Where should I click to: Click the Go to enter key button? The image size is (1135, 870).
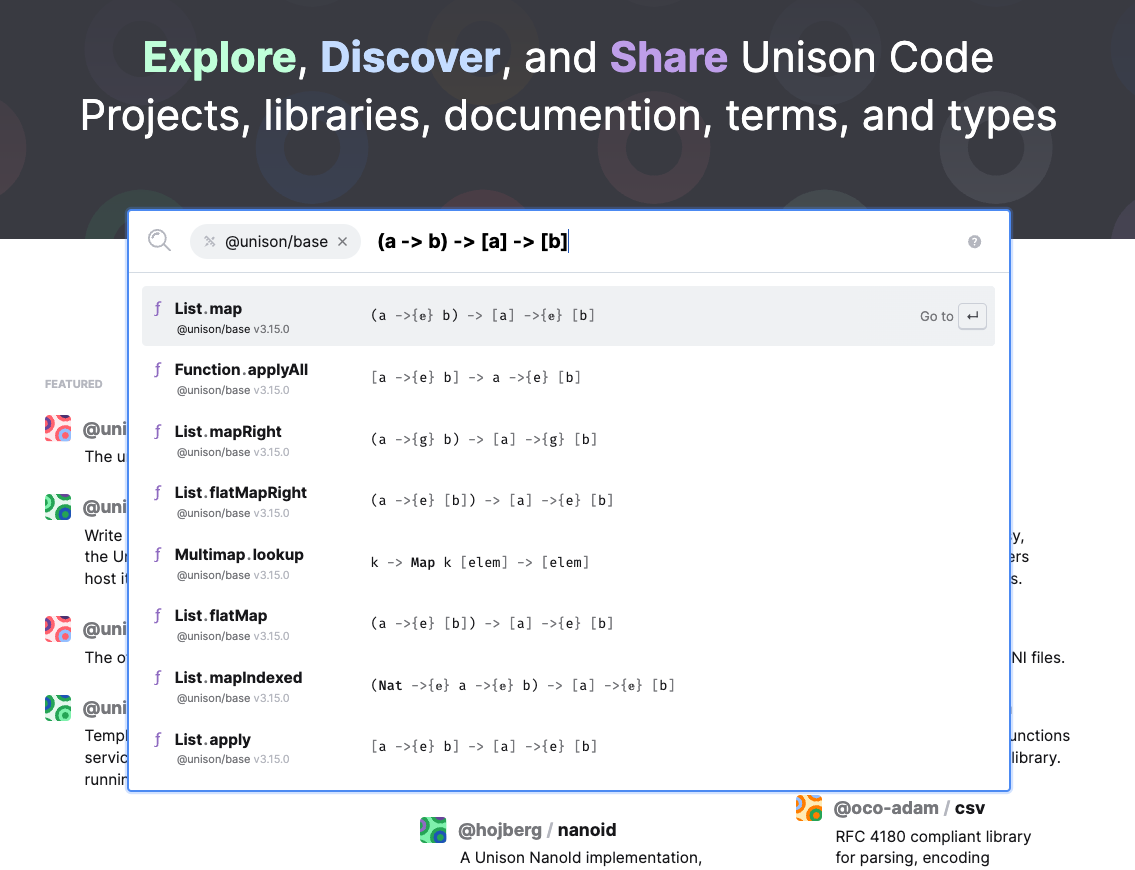click(x=972, y=316)
